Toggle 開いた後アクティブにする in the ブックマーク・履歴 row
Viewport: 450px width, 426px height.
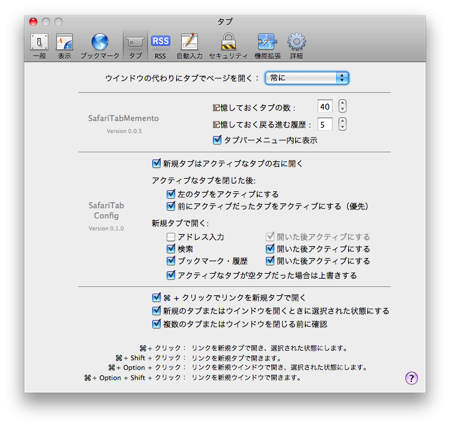point(270,261)
